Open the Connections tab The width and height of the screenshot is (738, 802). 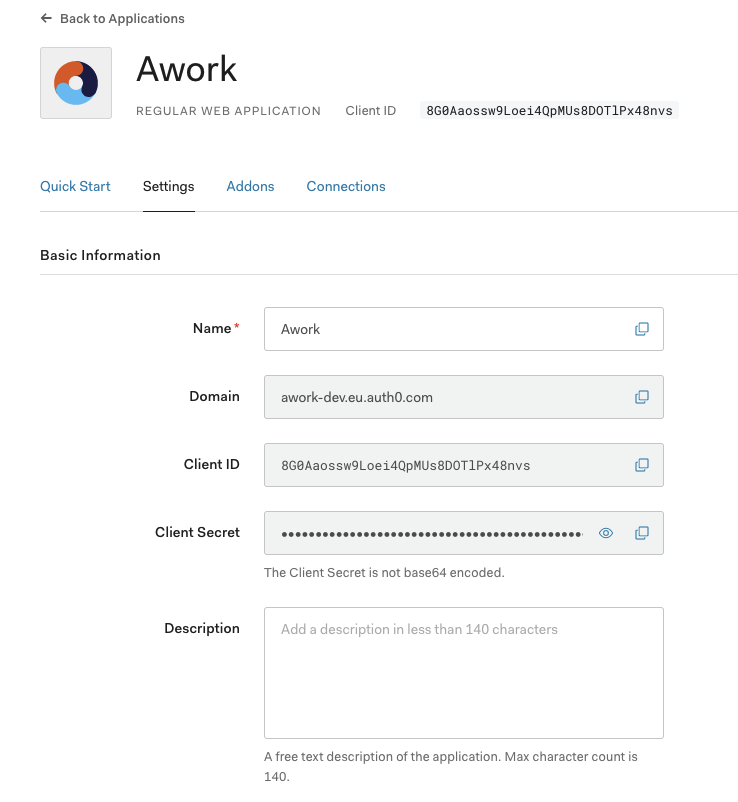tap(346, 186)
